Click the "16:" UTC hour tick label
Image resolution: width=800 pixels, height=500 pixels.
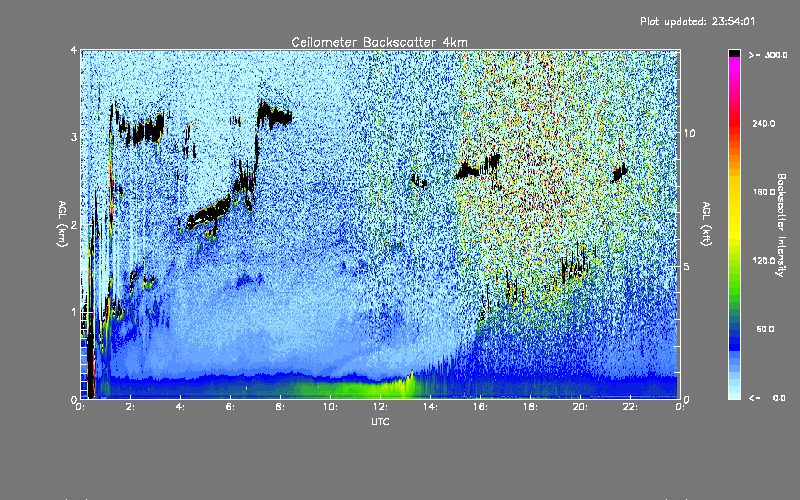point(480,407)
